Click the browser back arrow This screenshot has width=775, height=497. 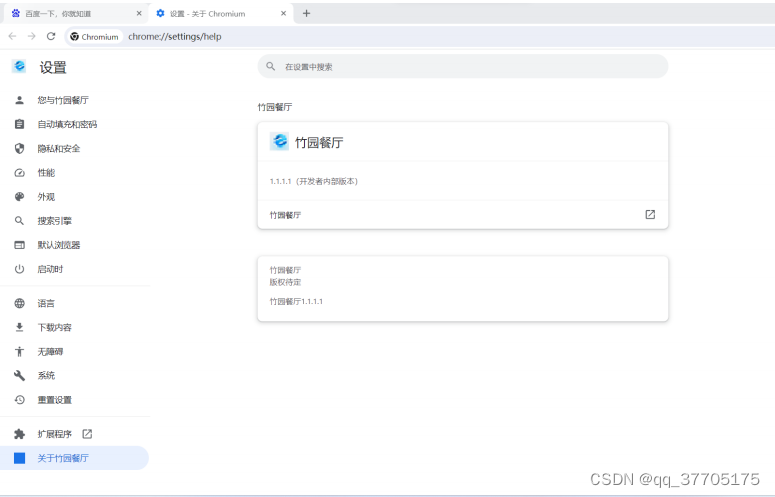[x=12, y=36]
